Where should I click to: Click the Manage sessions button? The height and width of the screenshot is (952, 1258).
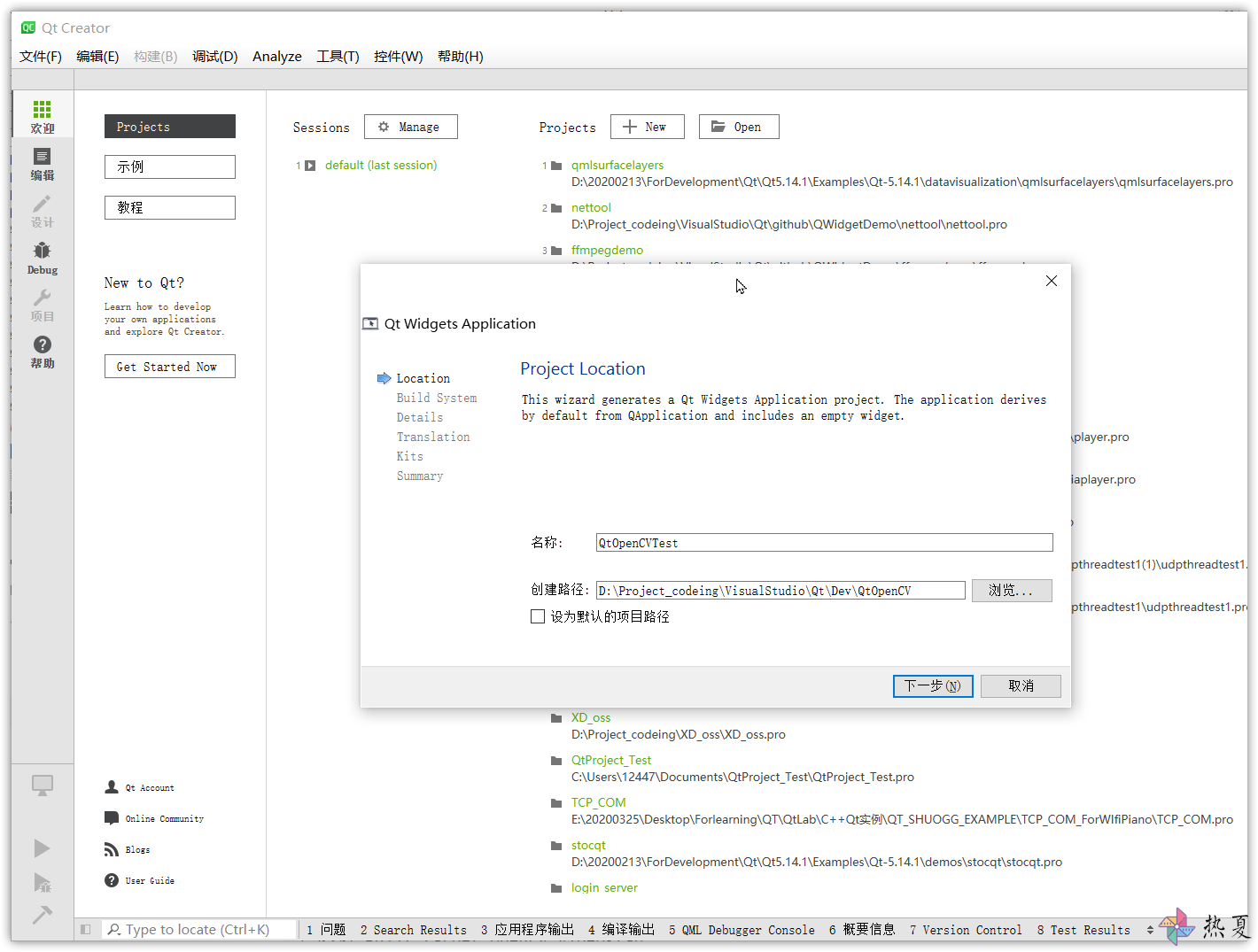click(x=411, y=127)
